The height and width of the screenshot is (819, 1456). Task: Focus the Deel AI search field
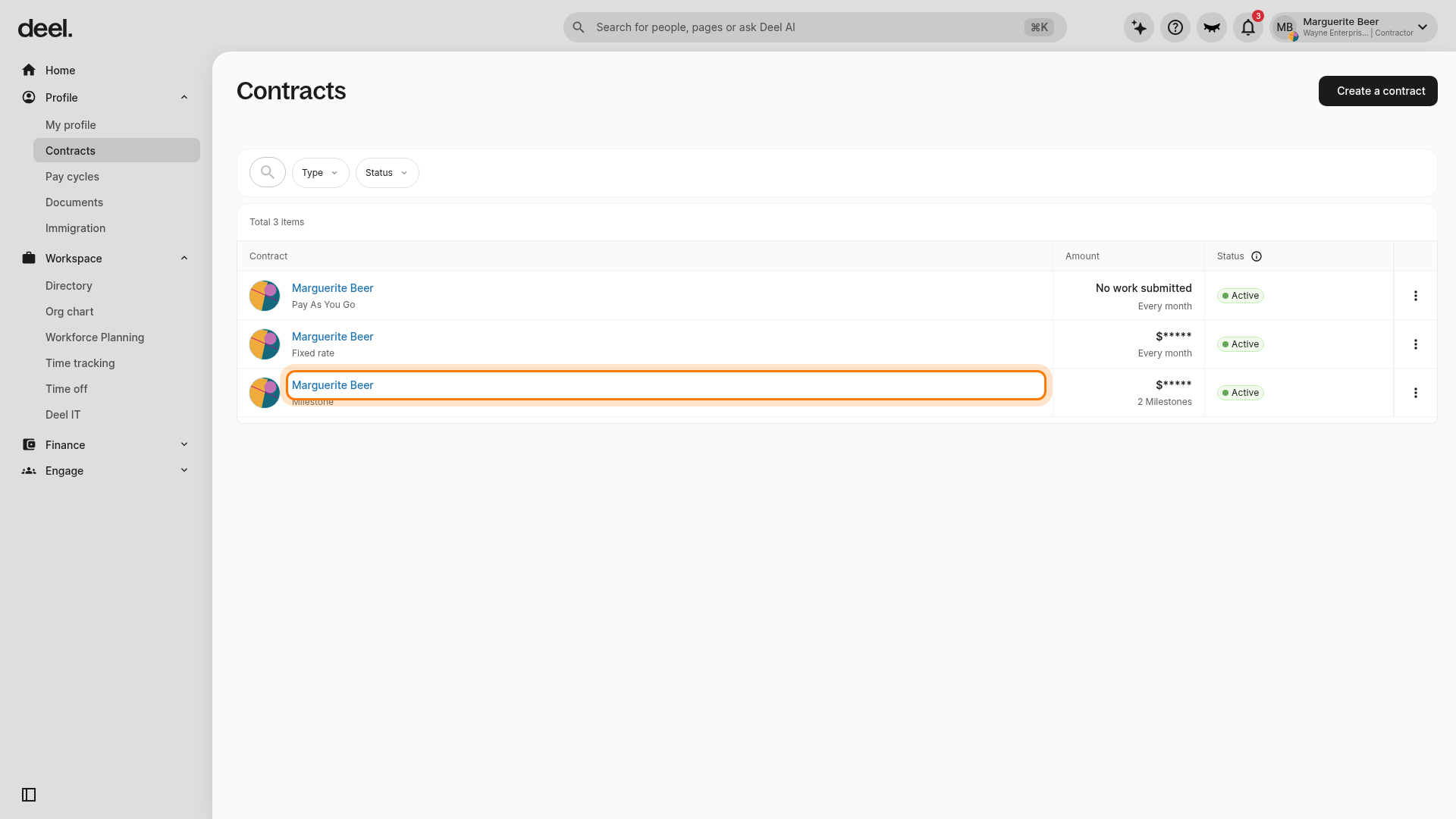point(815,27)
